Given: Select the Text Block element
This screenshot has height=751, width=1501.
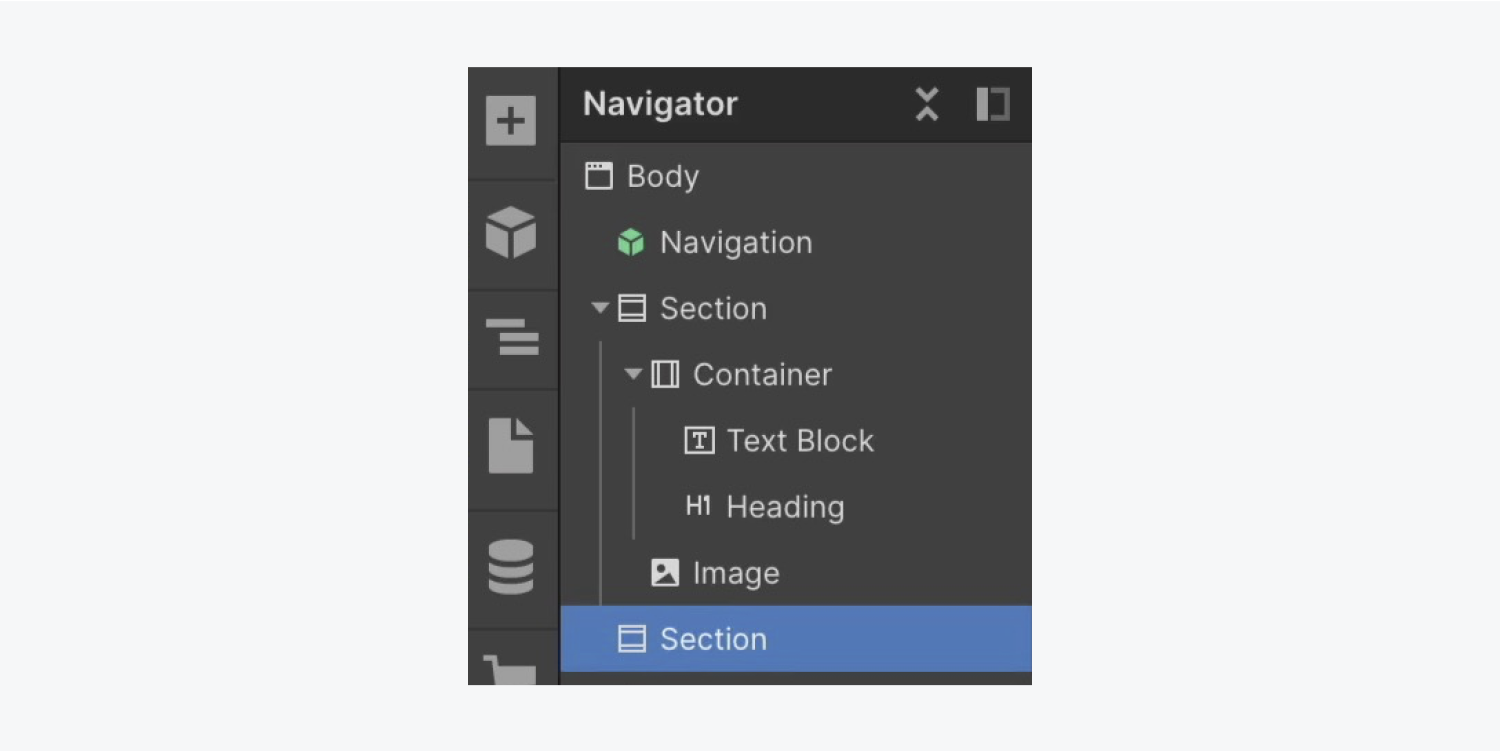Looking at the screenshot, I should pos(799,440).
